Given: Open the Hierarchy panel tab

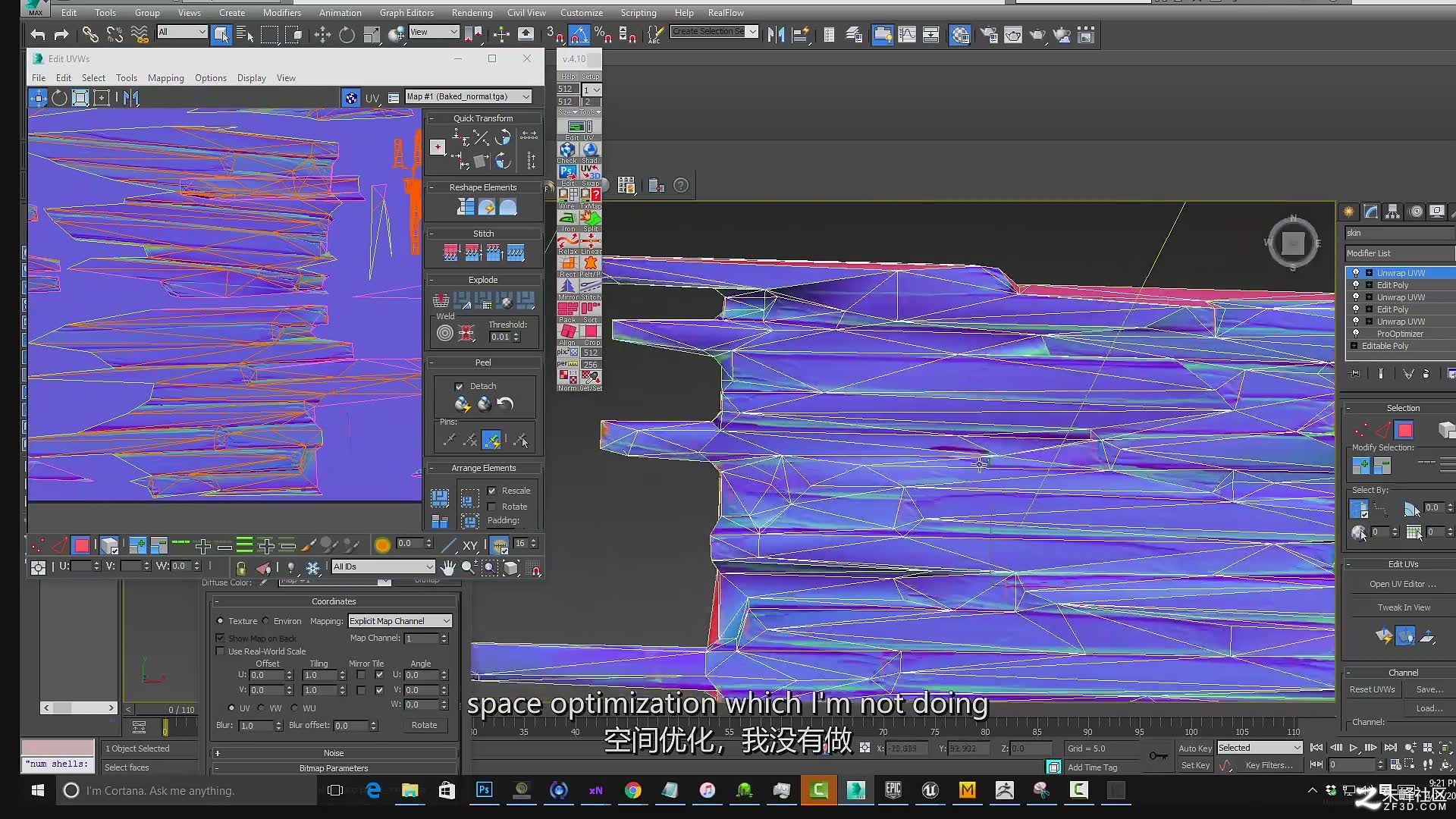Looking at the screenshot, I should [x=1392, y=212].
